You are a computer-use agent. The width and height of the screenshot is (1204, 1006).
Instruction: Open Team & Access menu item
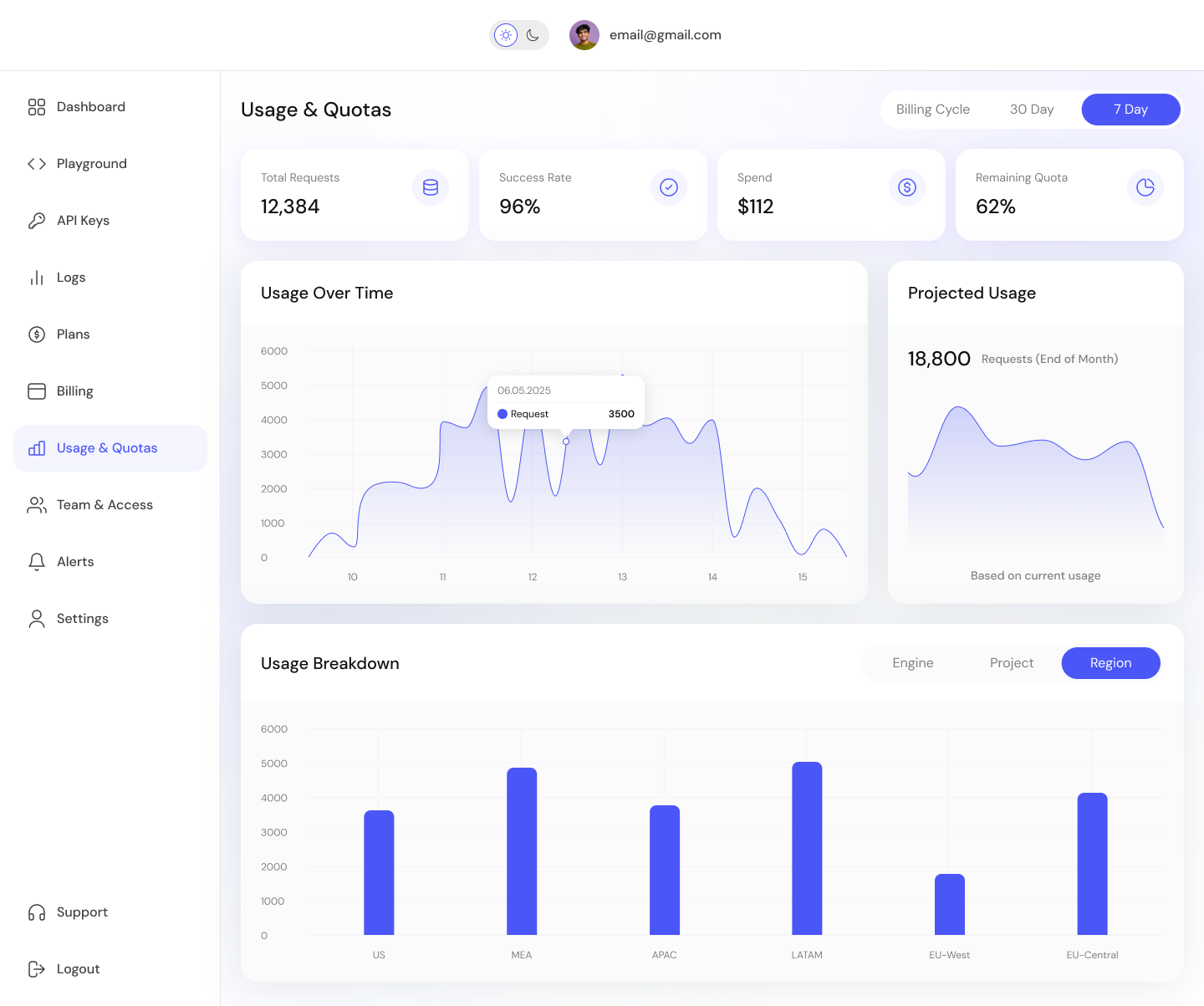coord(105,505)
